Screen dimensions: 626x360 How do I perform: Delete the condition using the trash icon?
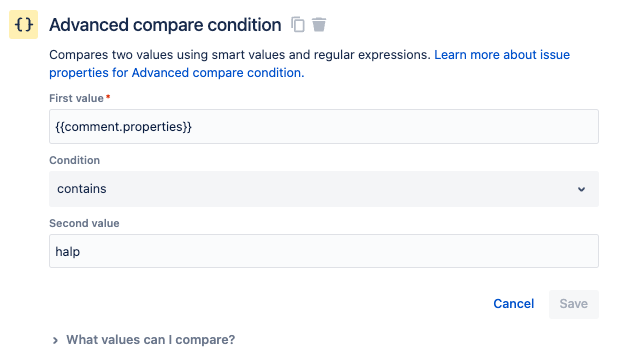pos(319,25)
